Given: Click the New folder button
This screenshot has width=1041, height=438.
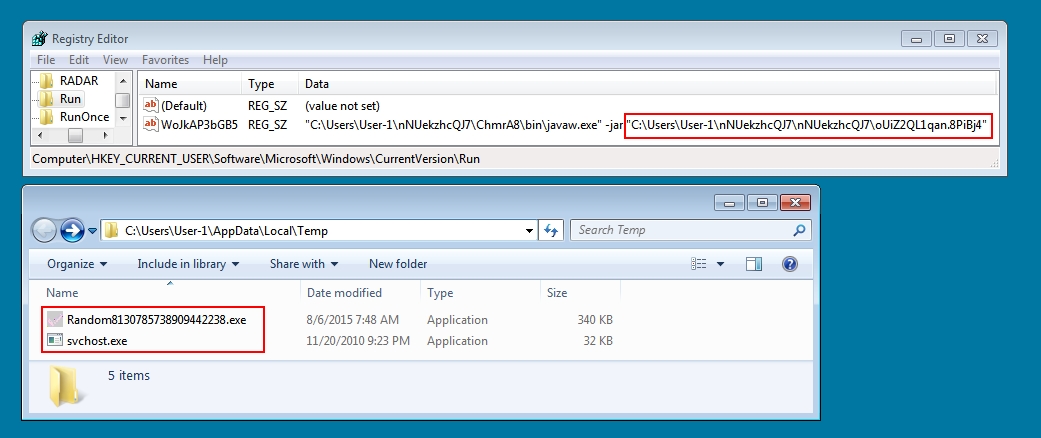Looking at the screenshot, I should point(398,264).
